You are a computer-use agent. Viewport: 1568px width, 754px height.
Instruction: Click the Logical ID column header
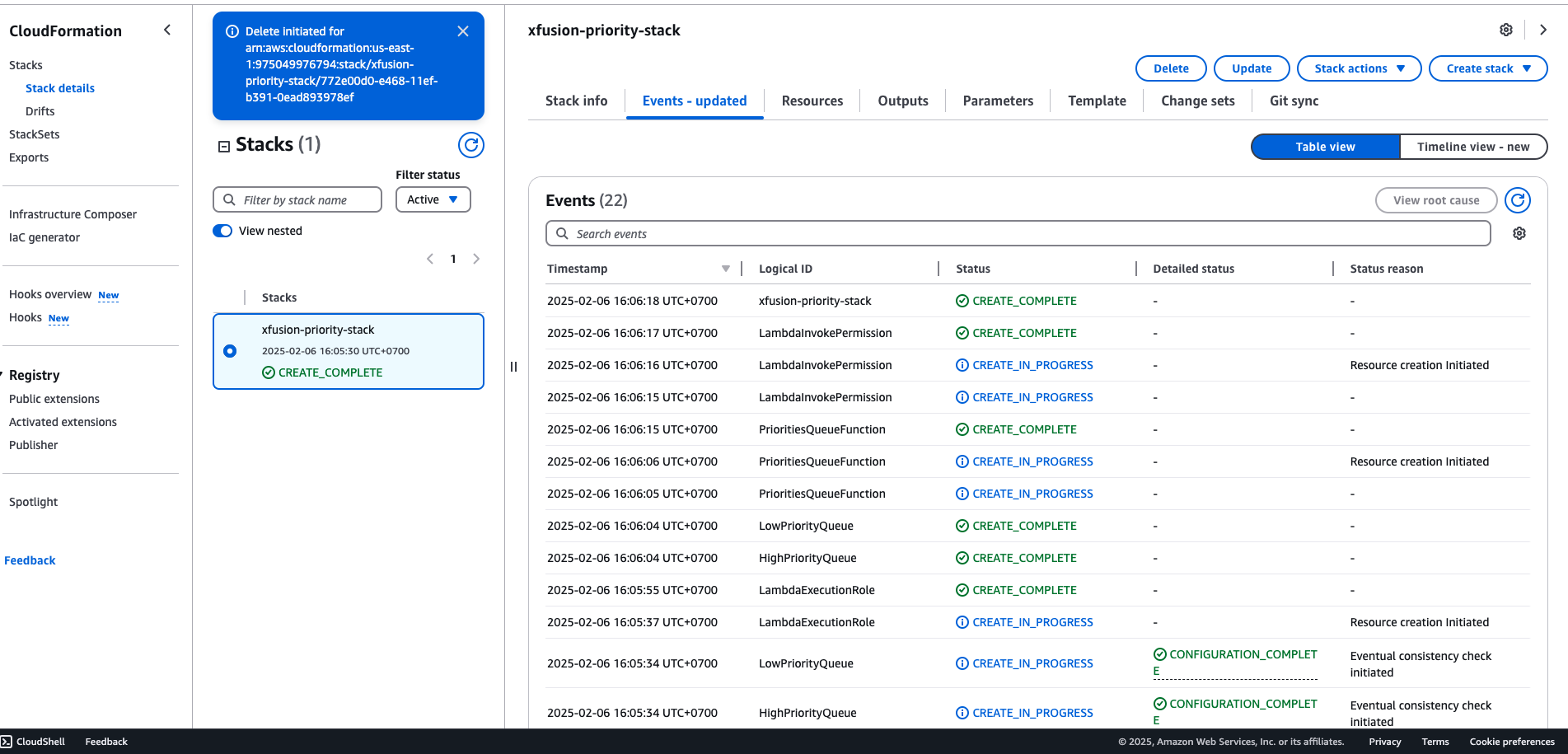(x=785, y=269)
